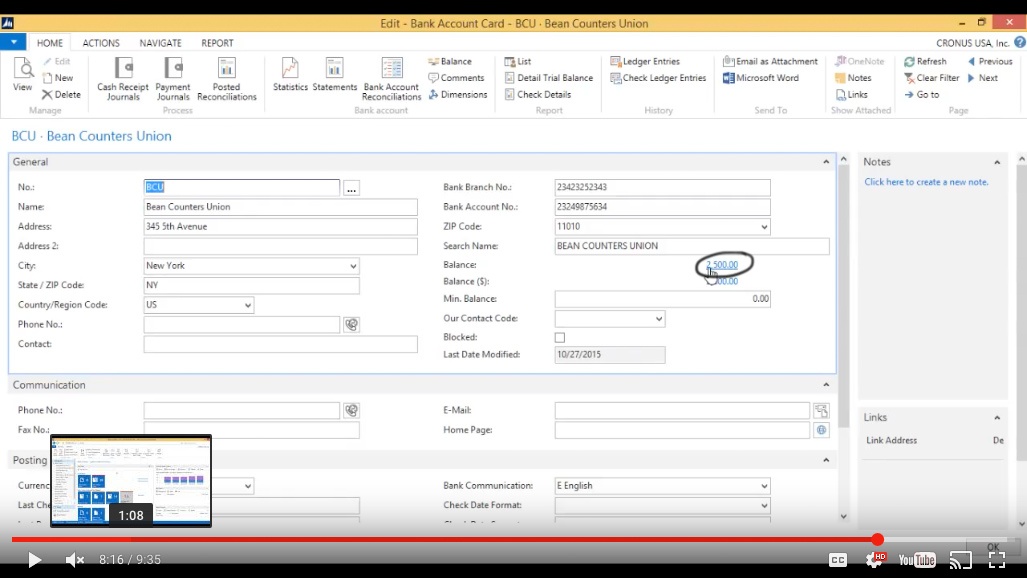Create a New bank account record
This screenshot has height=578, width=1027.
pyautogui.click(x=58, y=78)
